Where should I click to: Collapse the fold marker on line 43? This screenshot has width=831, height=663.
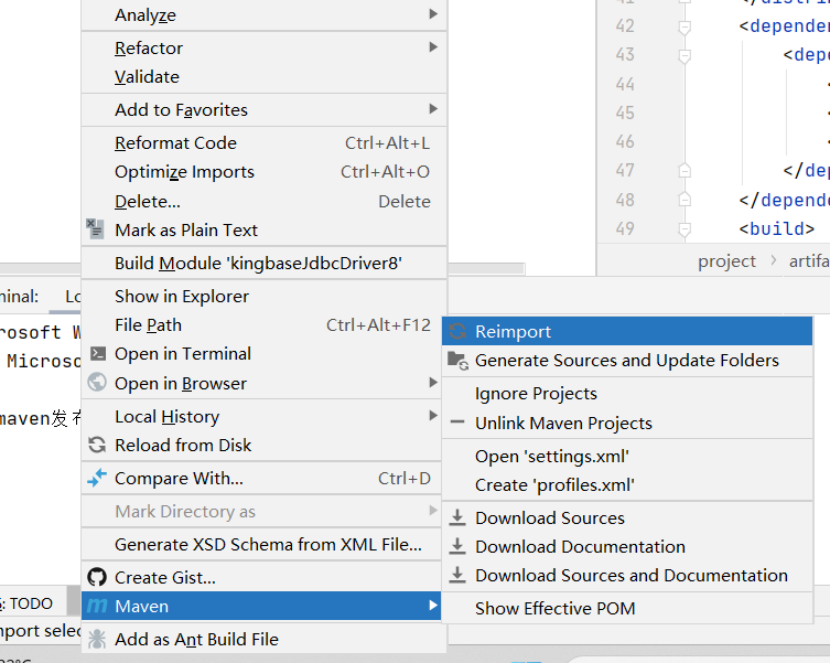pyautogui.click(x=685, y=55)
